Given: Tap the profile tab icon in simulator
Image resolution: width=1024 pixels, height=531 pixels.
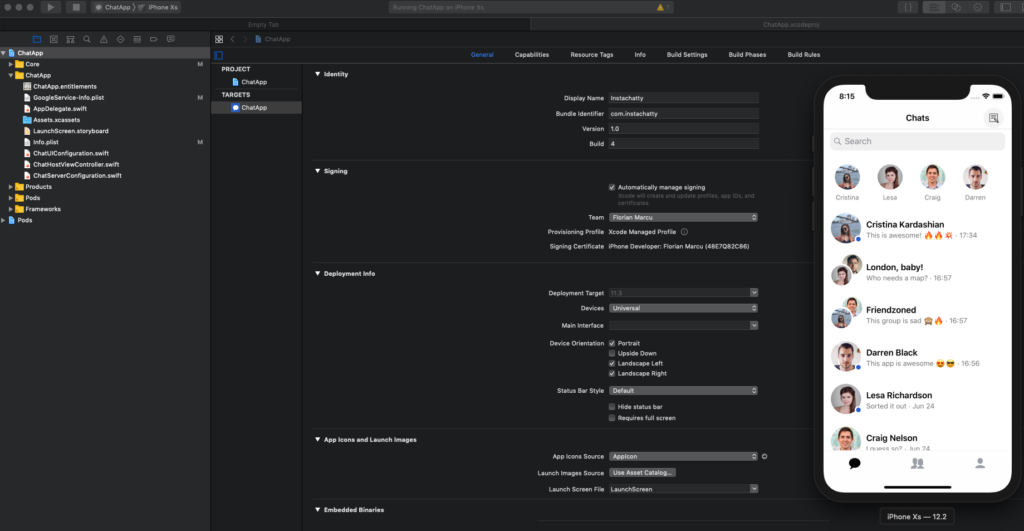Looking at the screenshot, I should point(980,463).
